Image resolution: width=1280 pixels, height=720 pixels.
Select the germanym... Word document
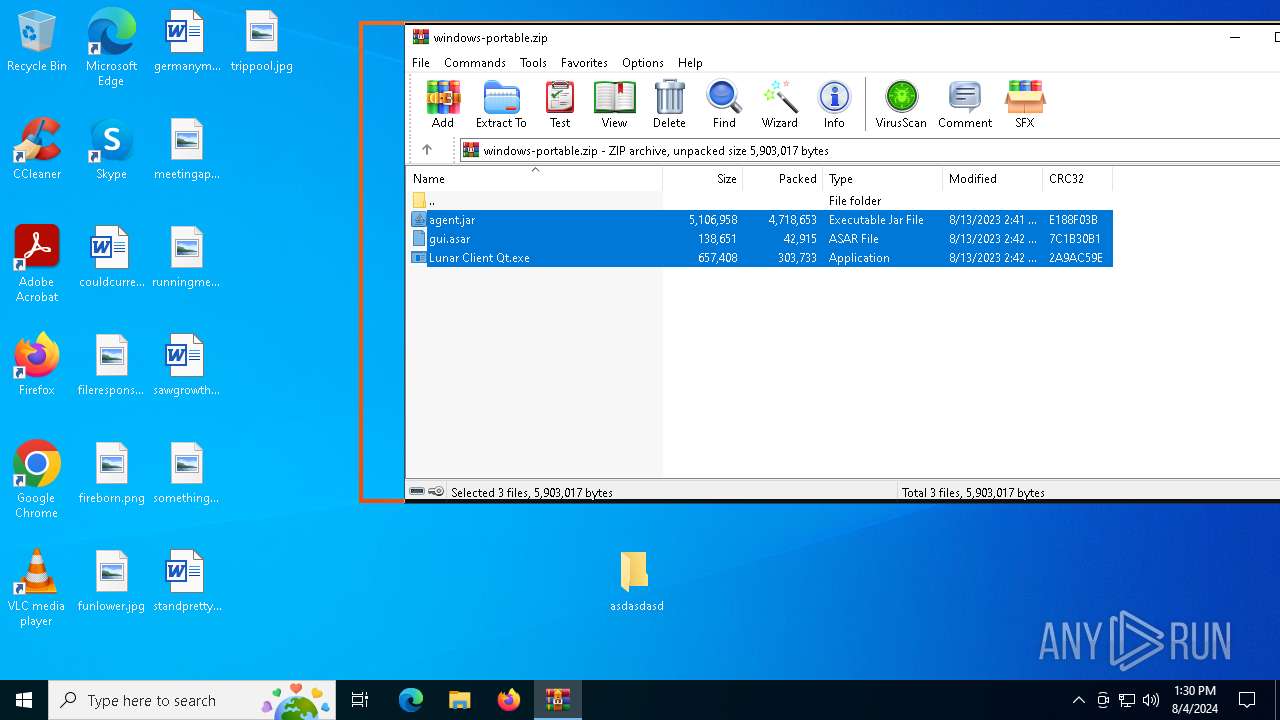tap(187, 42)
